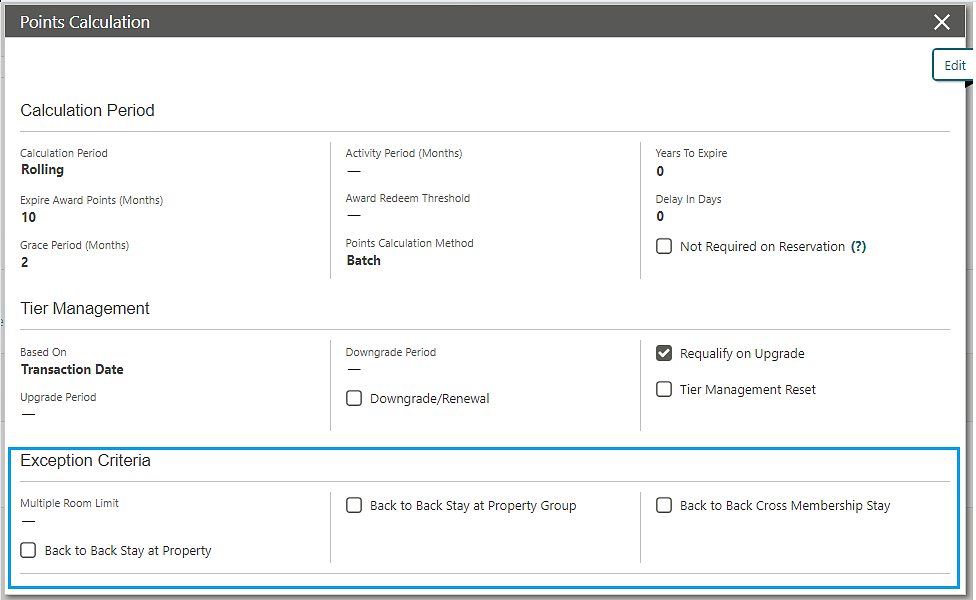Click the Batch points calculation method value
The width and height of the screenshot is (976, 600).
[x=363, y=260]
